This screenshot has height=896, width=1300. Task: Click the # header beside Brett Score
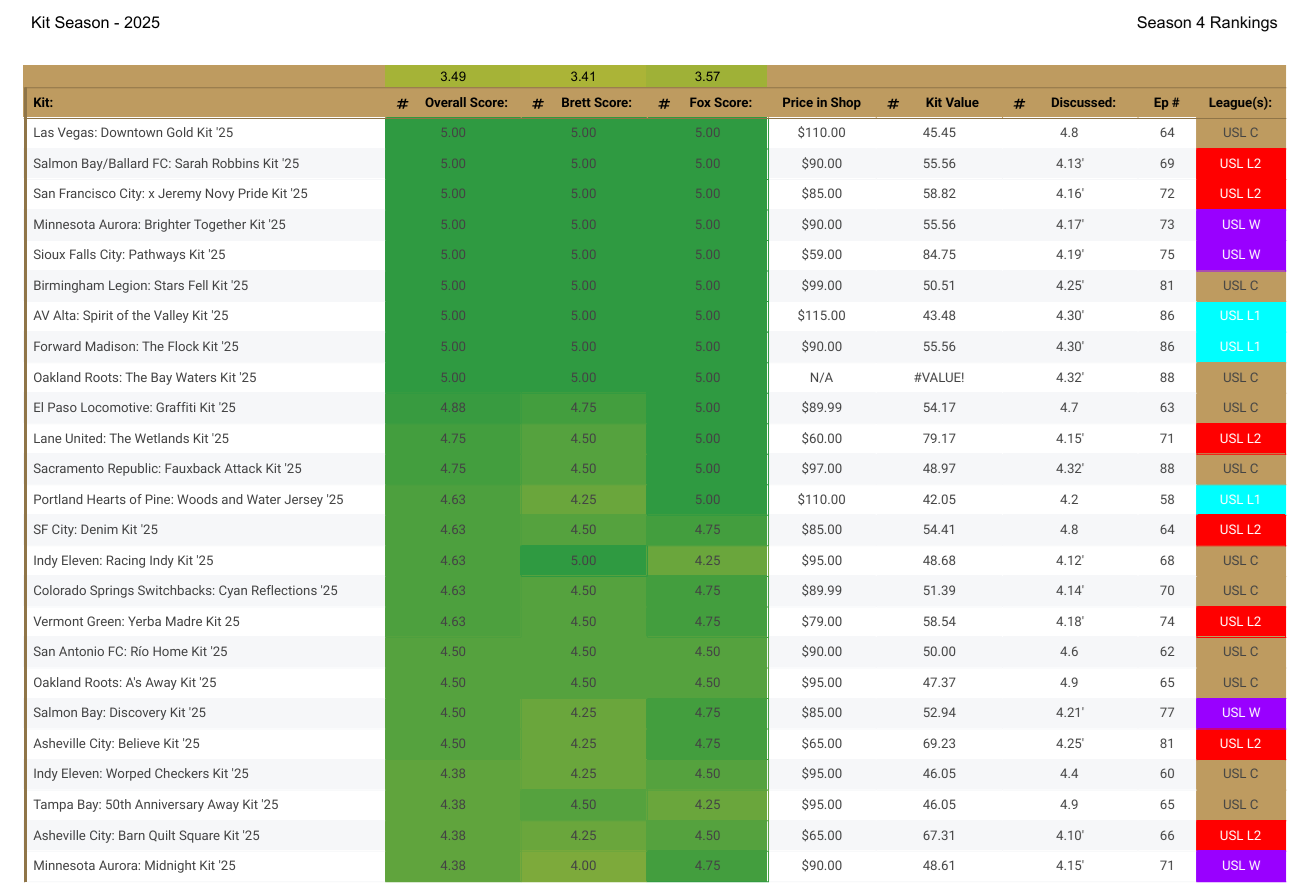tap(537, 103)
